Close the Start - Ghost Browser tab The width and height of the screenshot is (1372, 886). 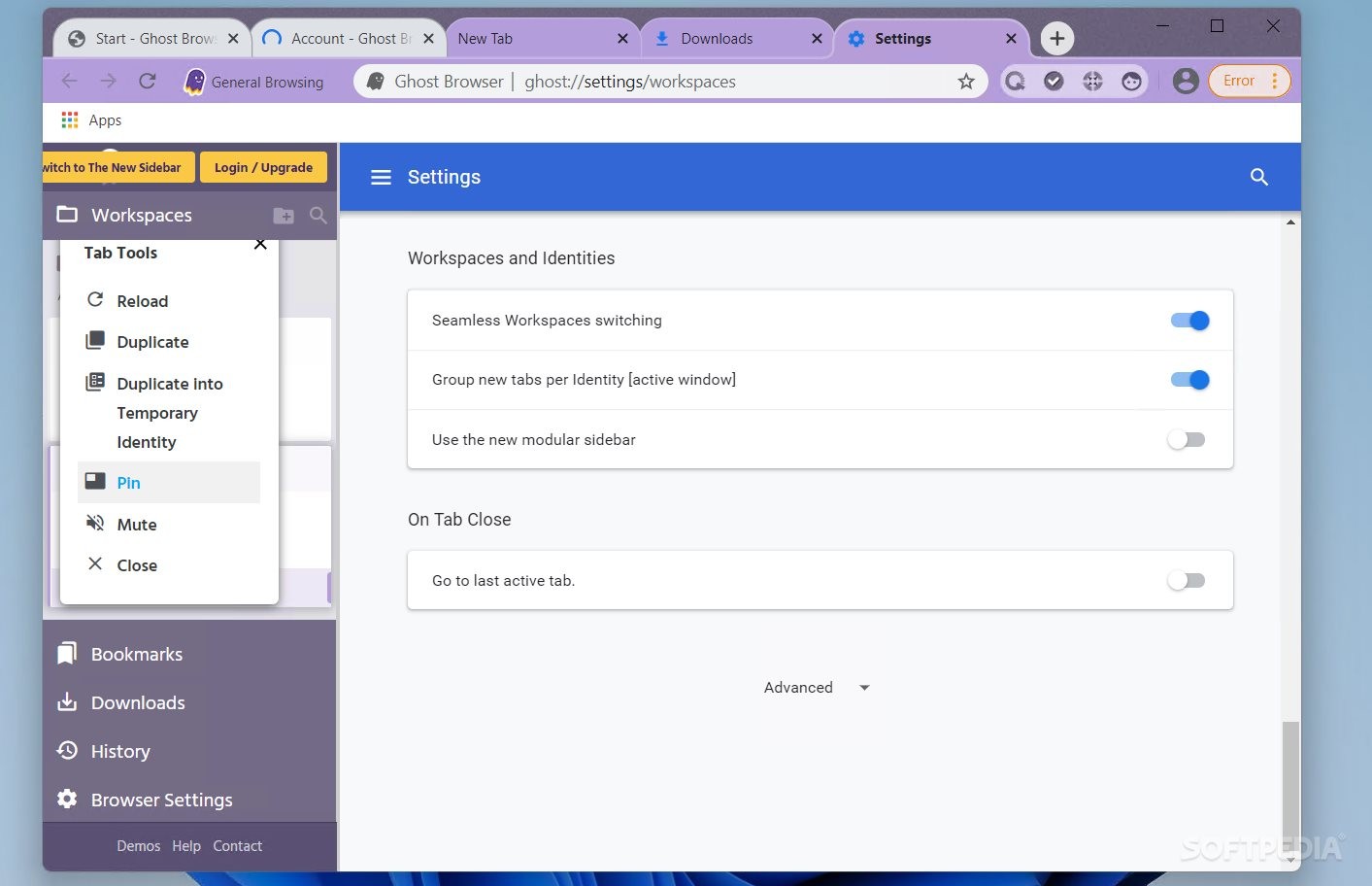pyautogui.click(x=233, y=39)
